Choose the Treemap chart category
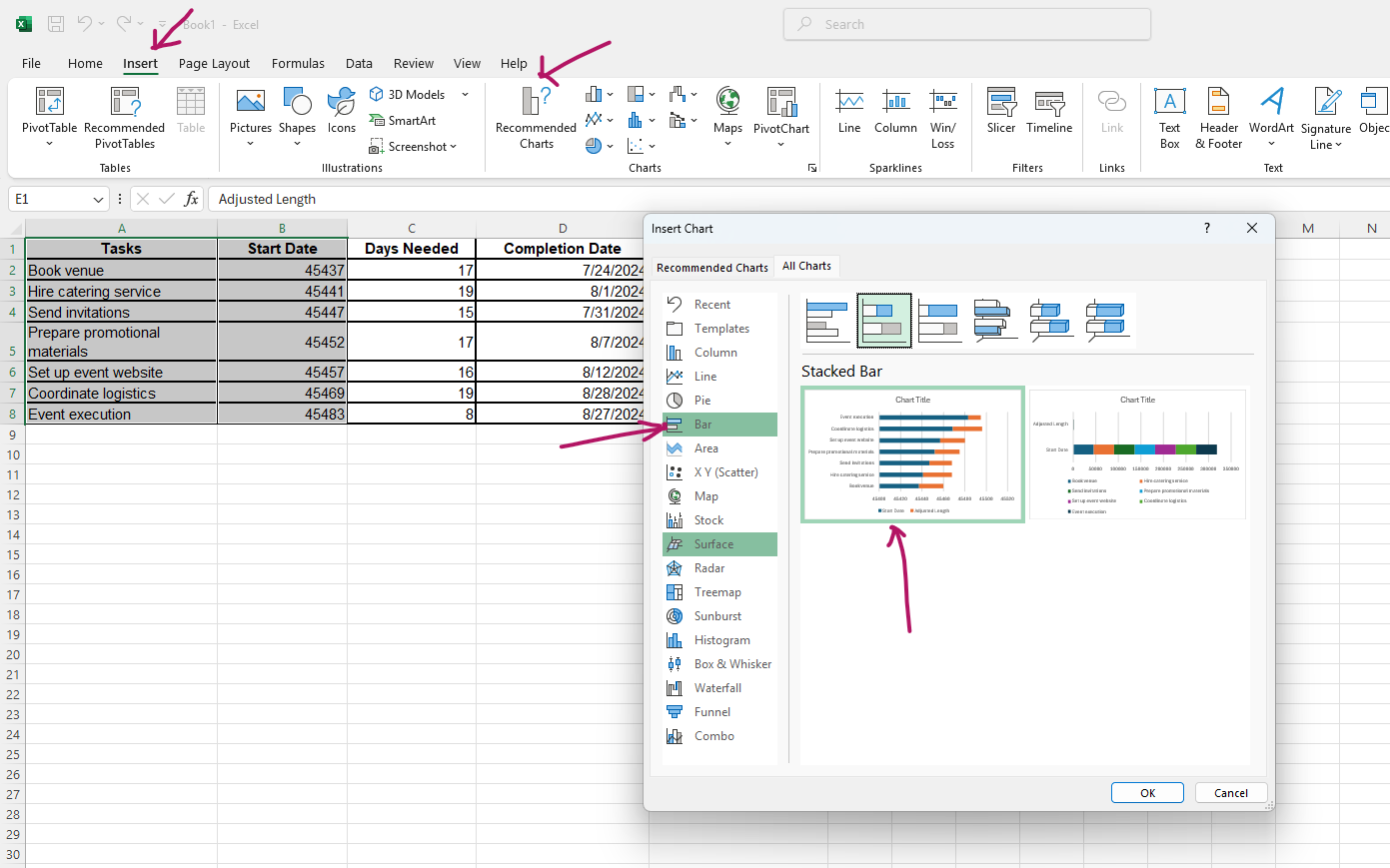Viewport: 1390px width, 868px height. click(x=719, y=592)
